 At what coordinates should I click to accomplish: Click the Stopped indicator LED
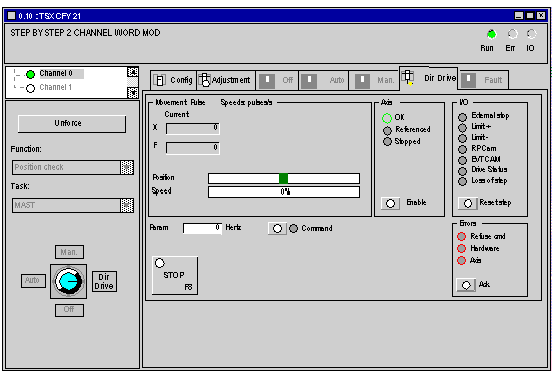[x=387, y=141]
